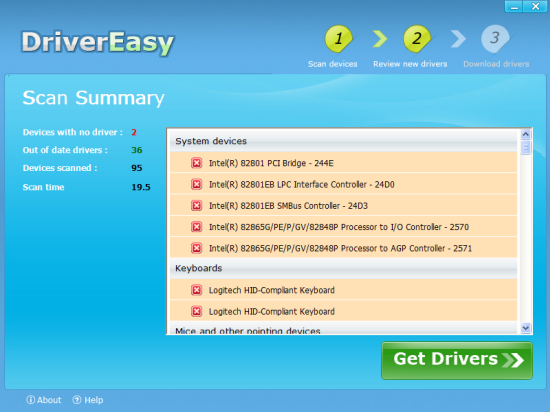Click the Devices scanned count 95
Image resolution: width=550 pixels, height=412 pixels.
pos(137,168)
